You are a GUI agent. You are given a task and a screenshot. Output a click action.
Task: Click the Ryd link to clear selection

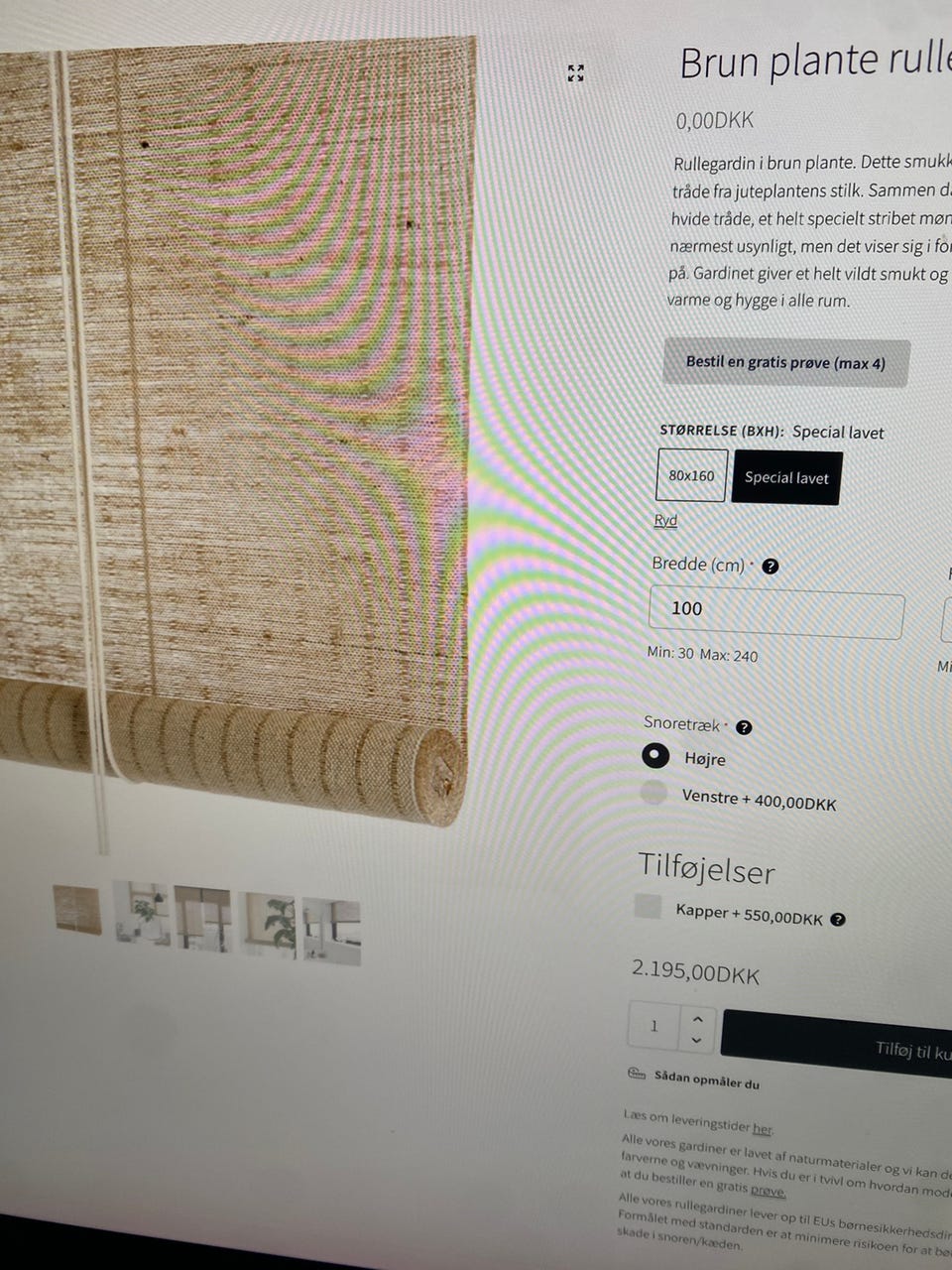pos(665,520)
